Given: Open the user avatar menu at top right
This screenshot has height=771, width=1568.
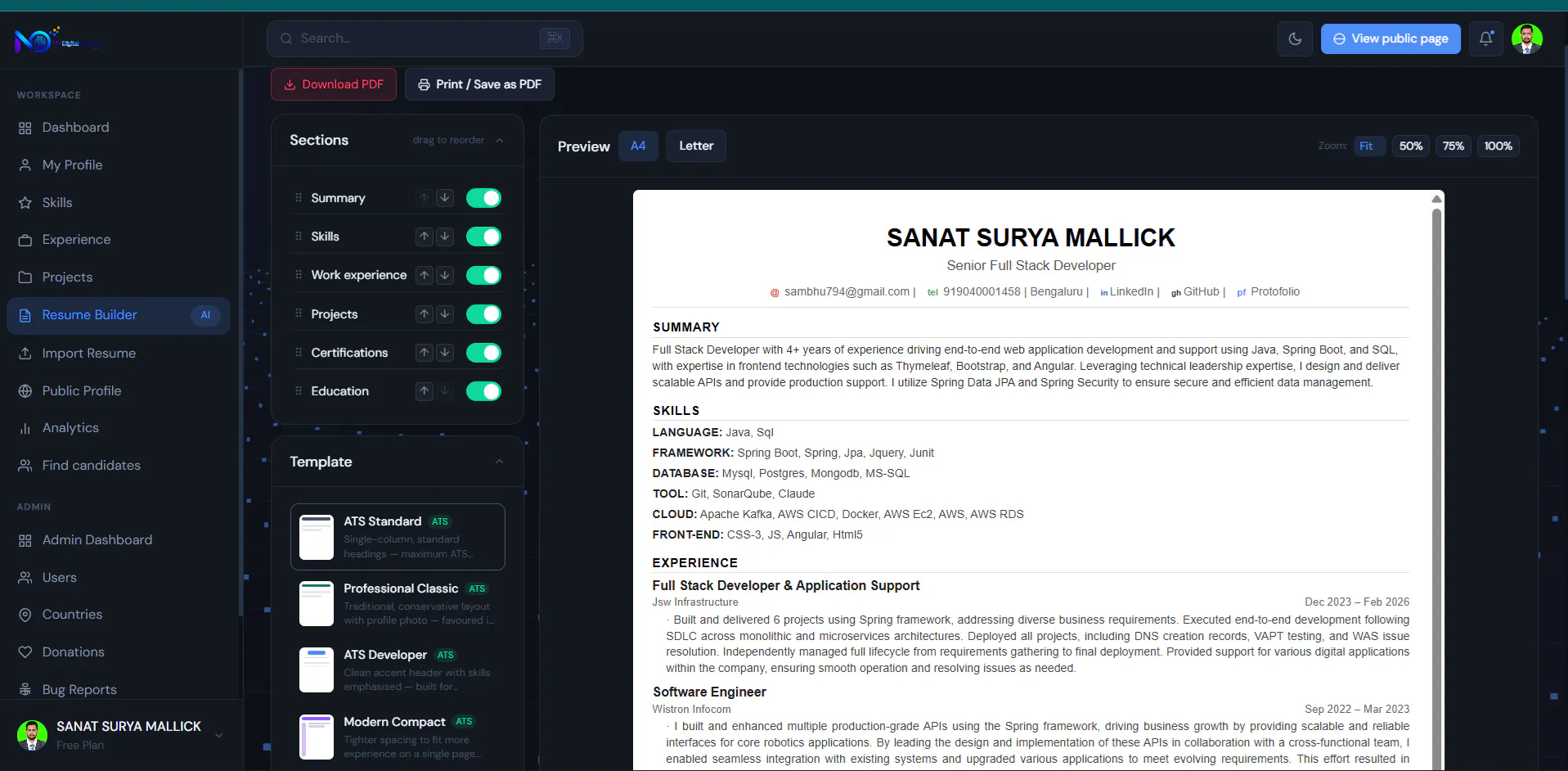Looking at the screenshot, I should (x=1527, y=38).
